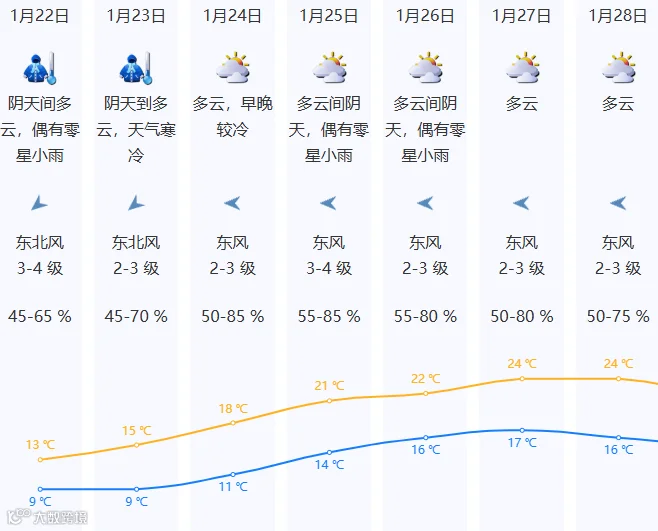Click the 14 ℃ low point on 1月25日
Viewport: 658px width, 531px height.
coord(329,453)
